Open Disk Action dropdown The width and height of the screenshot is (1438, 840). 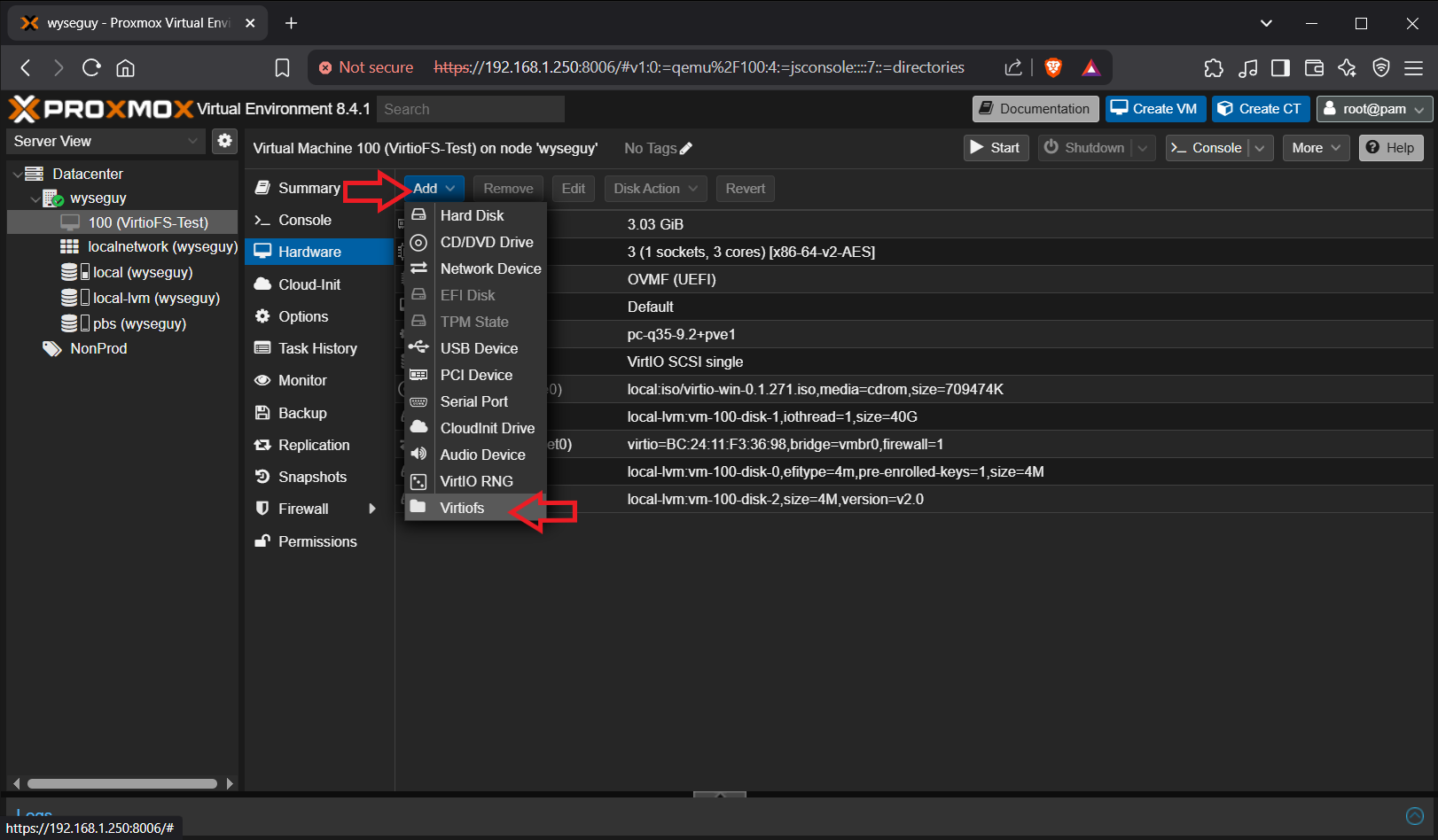pos(655,188)
